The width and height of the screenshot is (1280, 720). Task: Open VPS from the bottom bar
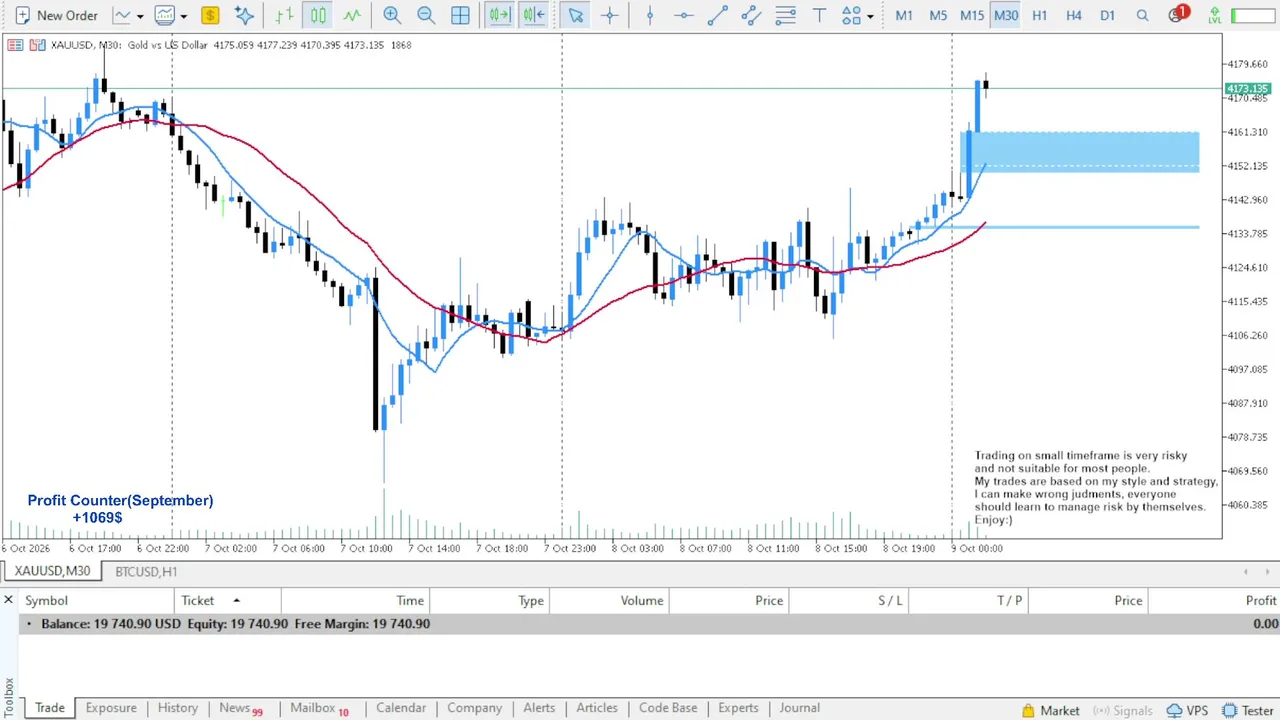tap(1187, 710)
